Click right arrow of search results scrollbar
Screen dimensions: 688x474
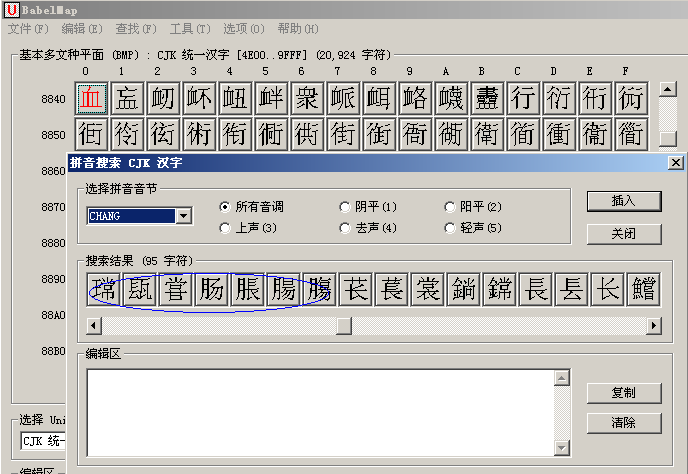click(x=654, y=326)
